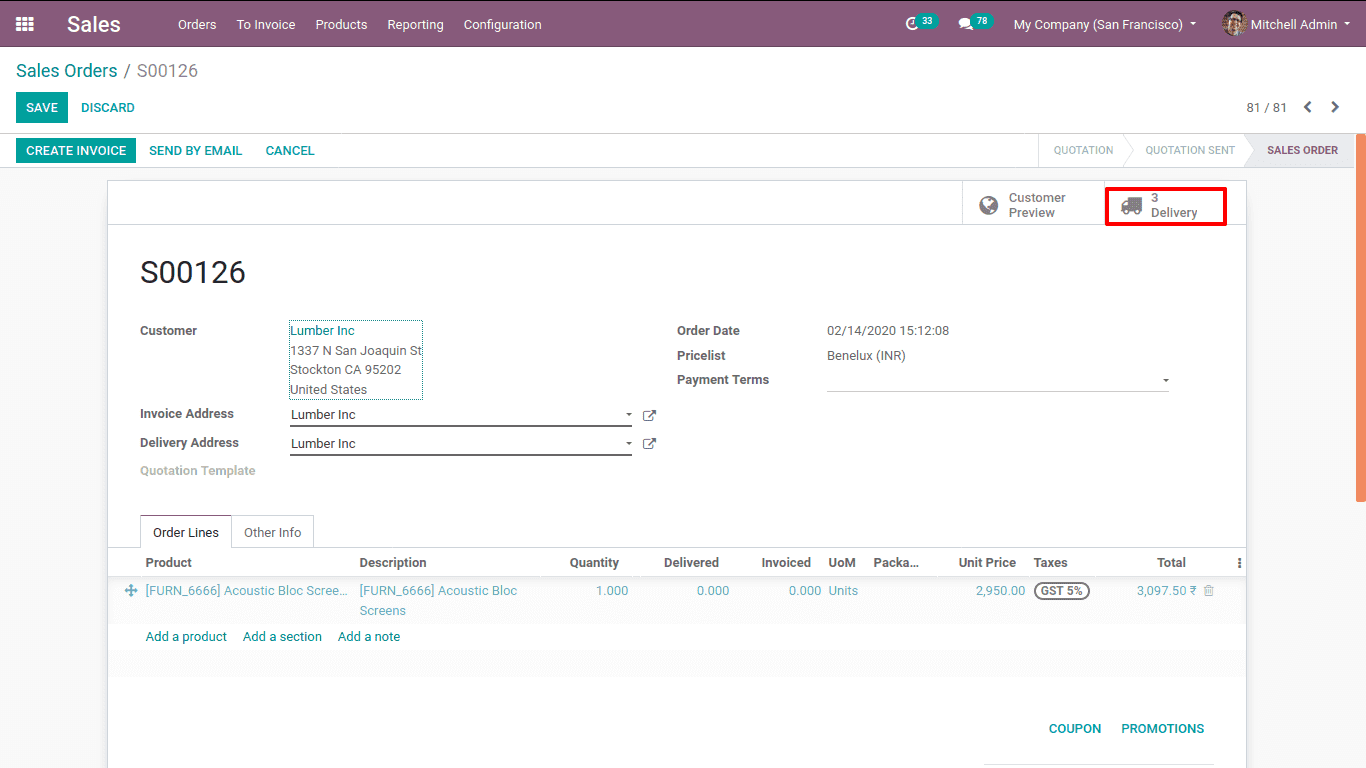The width and height of the screenshot is (1366, 768).
Task: Go to previous record arrow
Action: pos(1308,107)
